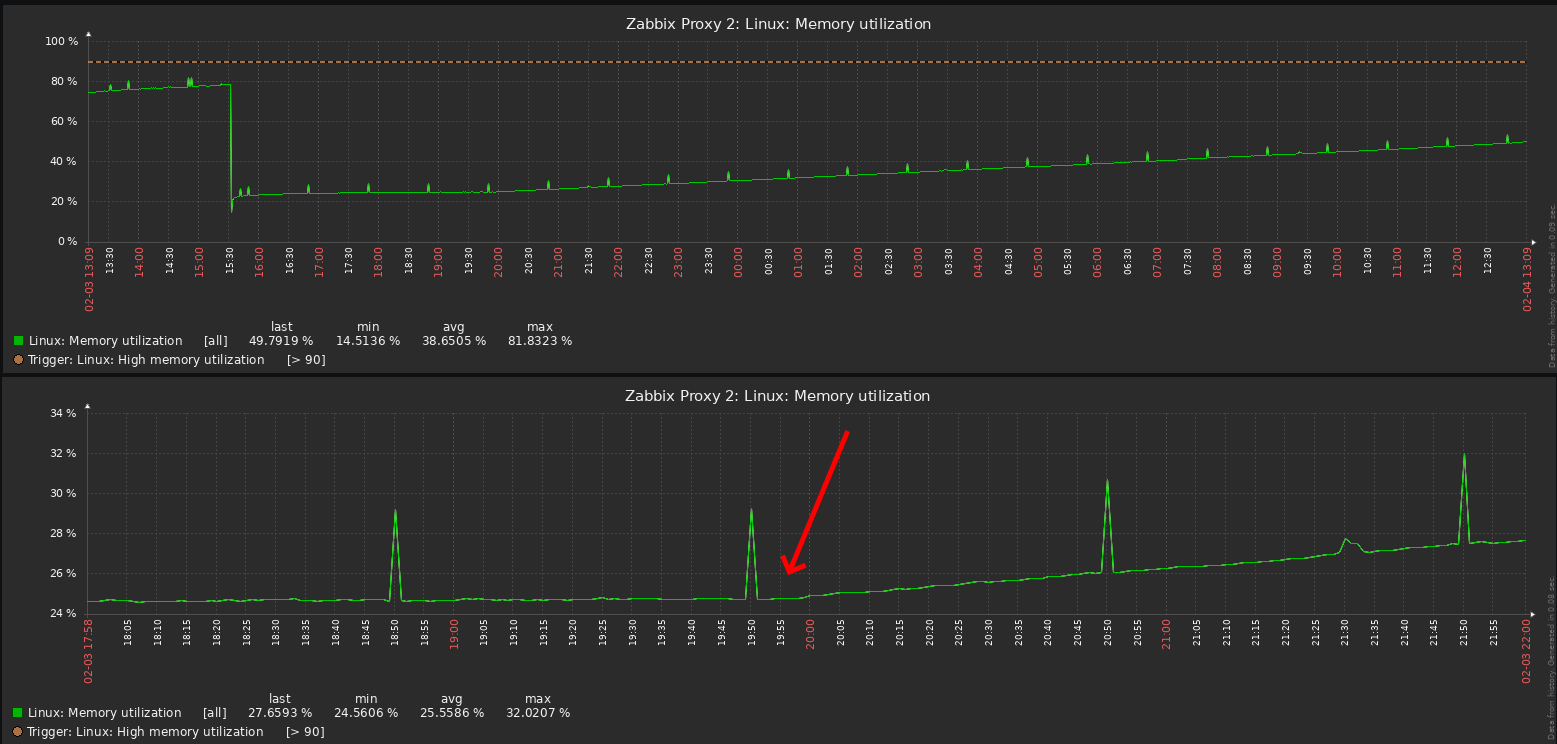Click the orange dashed trigger threshold line
Image resolution: width=1557 pixels, height=744 pixels.
click(x=807, y=62)
